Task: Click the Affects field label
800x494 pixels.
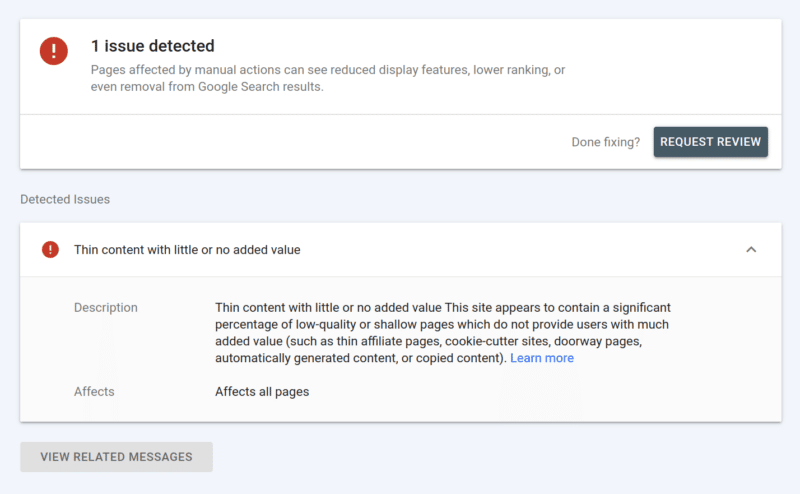Action: point(94,391)
